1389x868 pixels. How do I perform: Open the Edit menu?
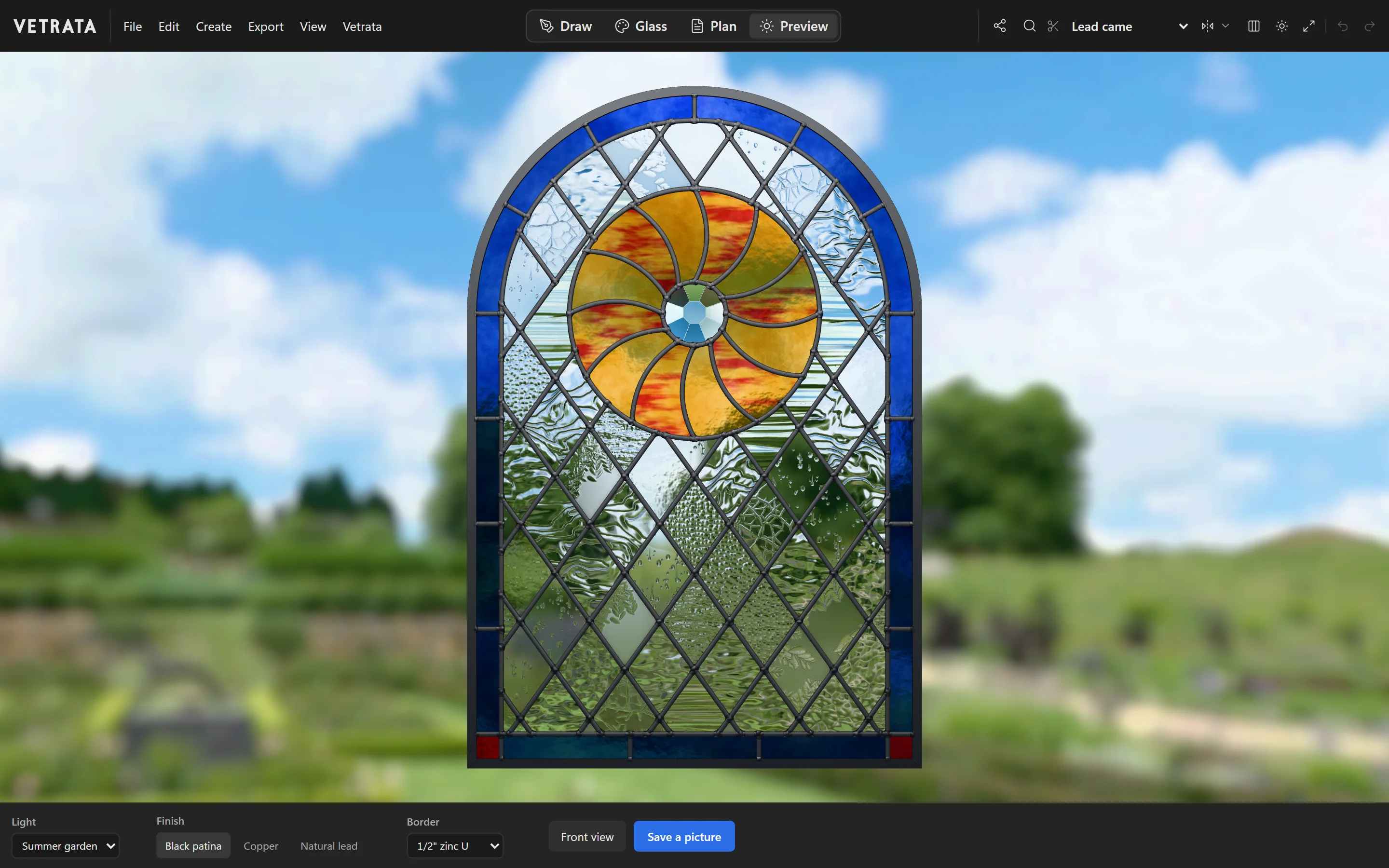[x=169, y=27]
